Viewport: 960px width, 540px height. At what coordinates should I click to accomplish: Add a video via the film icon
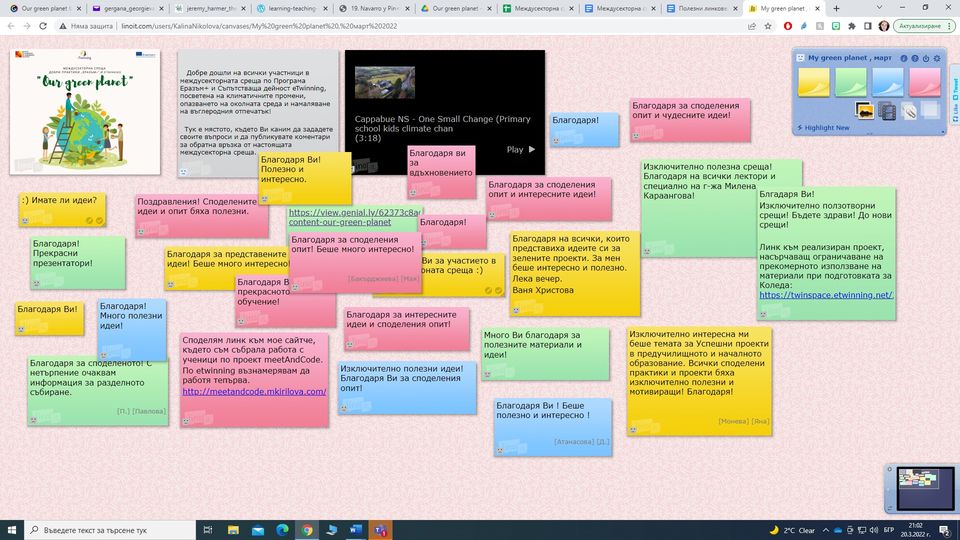886,110
